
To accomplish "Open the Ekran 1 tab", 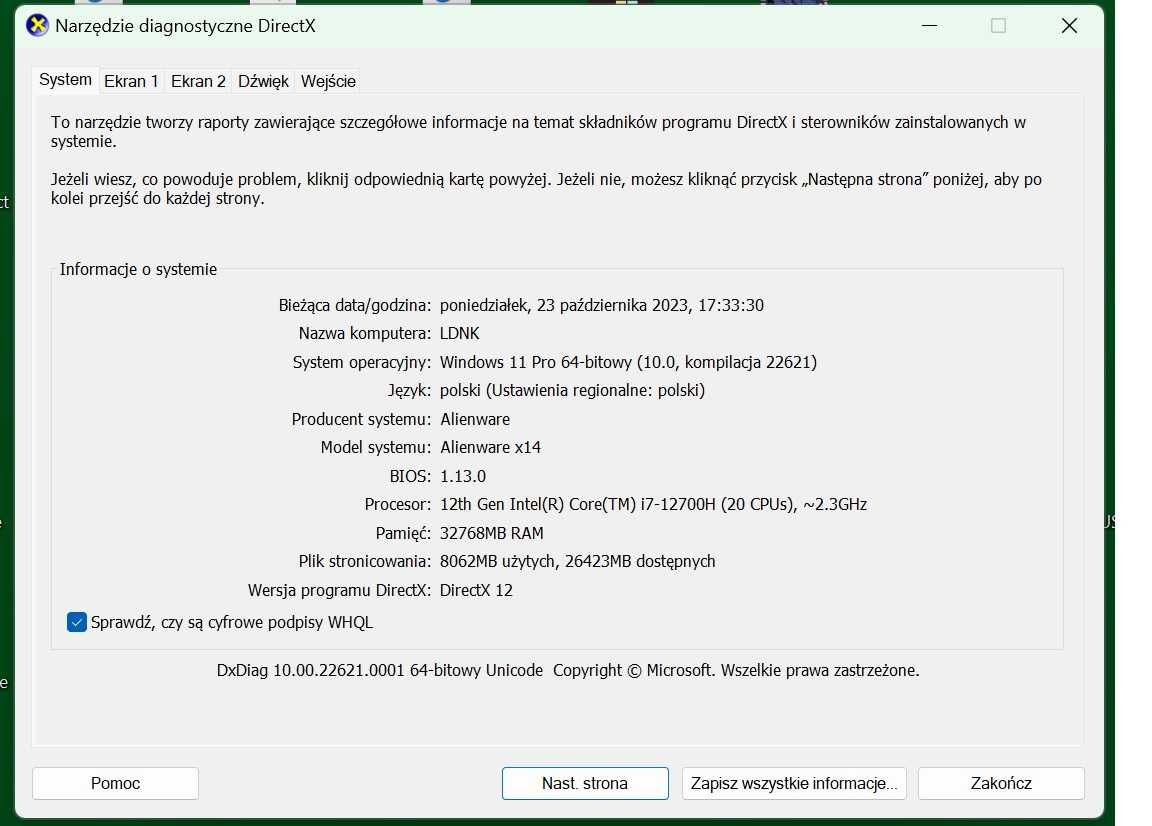I will 132,81.
